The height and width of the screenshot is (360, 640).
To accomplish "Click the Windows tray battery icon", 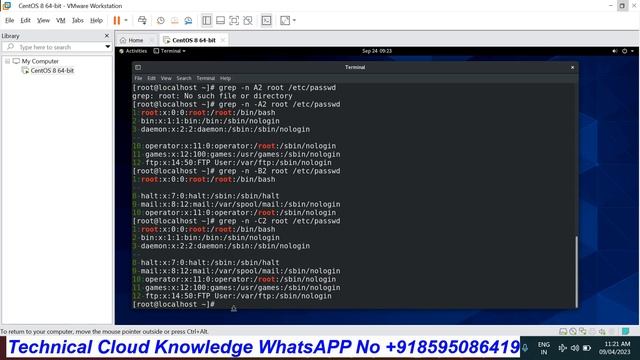I will 587,348.
